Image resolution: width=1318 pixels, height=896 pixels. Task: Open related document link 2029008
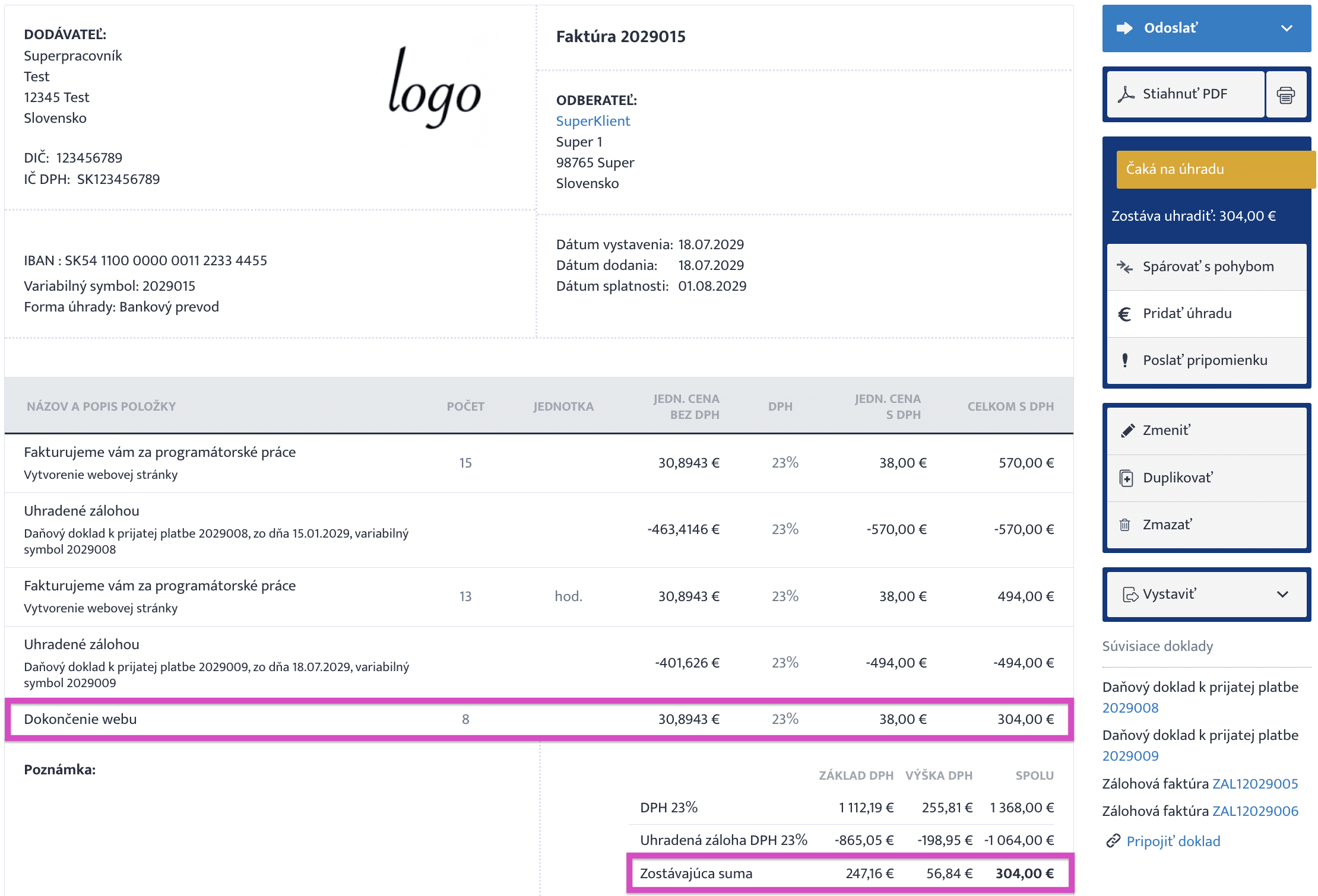coord(1130,708)
